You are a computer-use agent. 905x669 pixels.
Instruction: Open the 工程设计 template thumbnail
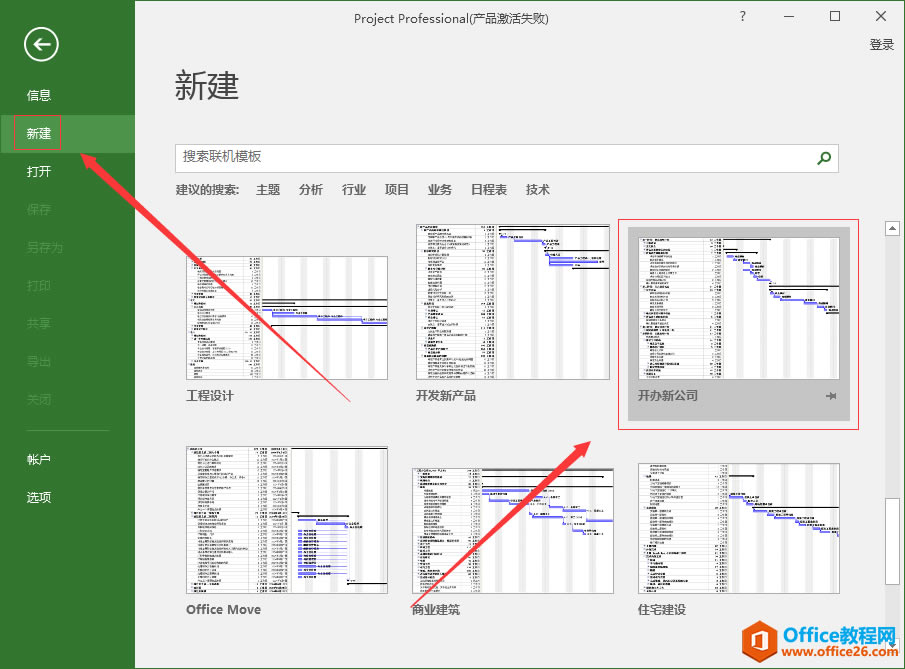tap(287, 318)
